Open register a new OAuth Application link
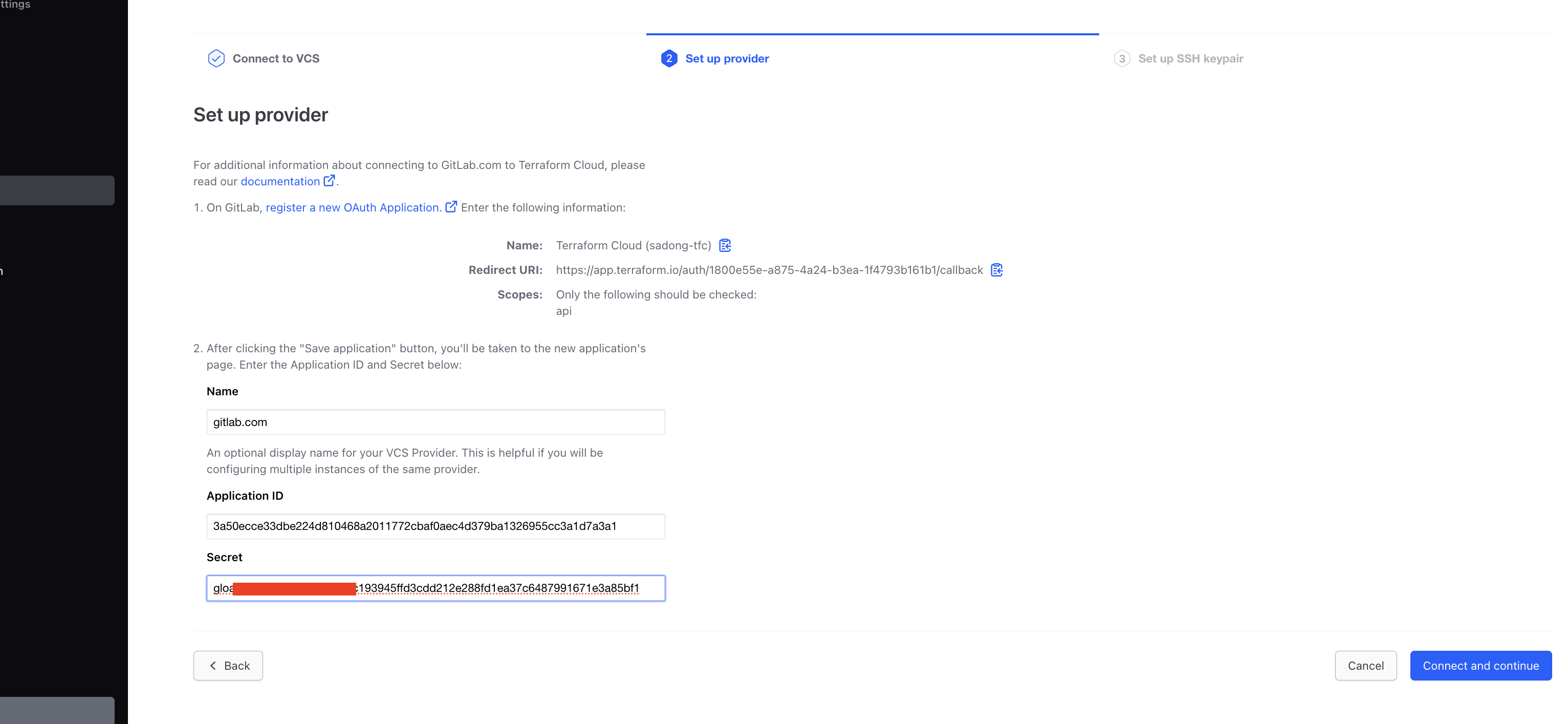The width and height of the screenshot is (1568, 724). (353, 208)
